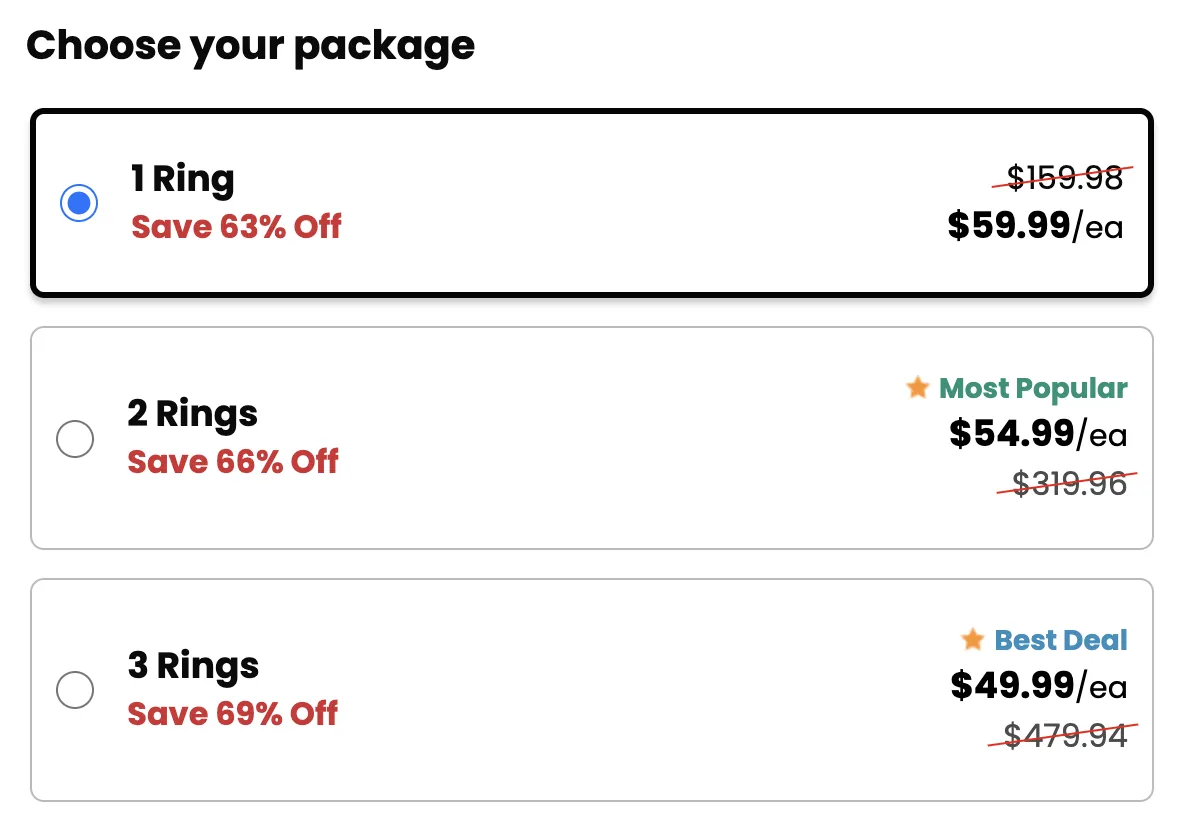Click the Choose your package heading
Screen dimensions: 1190x826
pos(250,46)
